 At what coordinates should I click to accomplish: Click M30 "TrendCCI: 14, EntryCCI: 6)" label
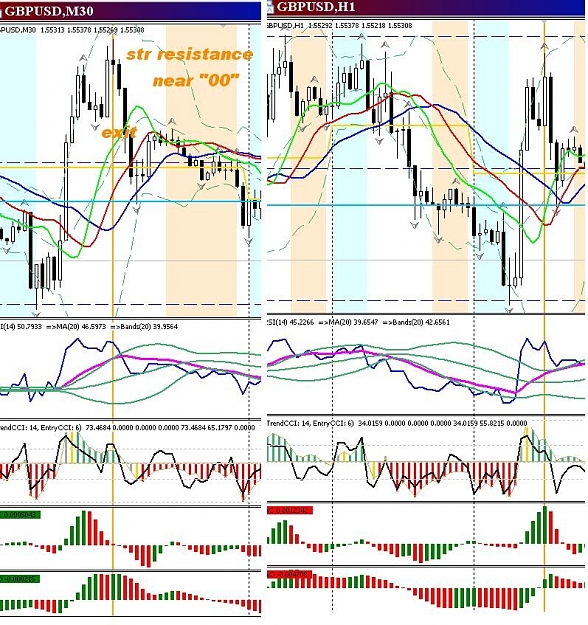point(41,428)
